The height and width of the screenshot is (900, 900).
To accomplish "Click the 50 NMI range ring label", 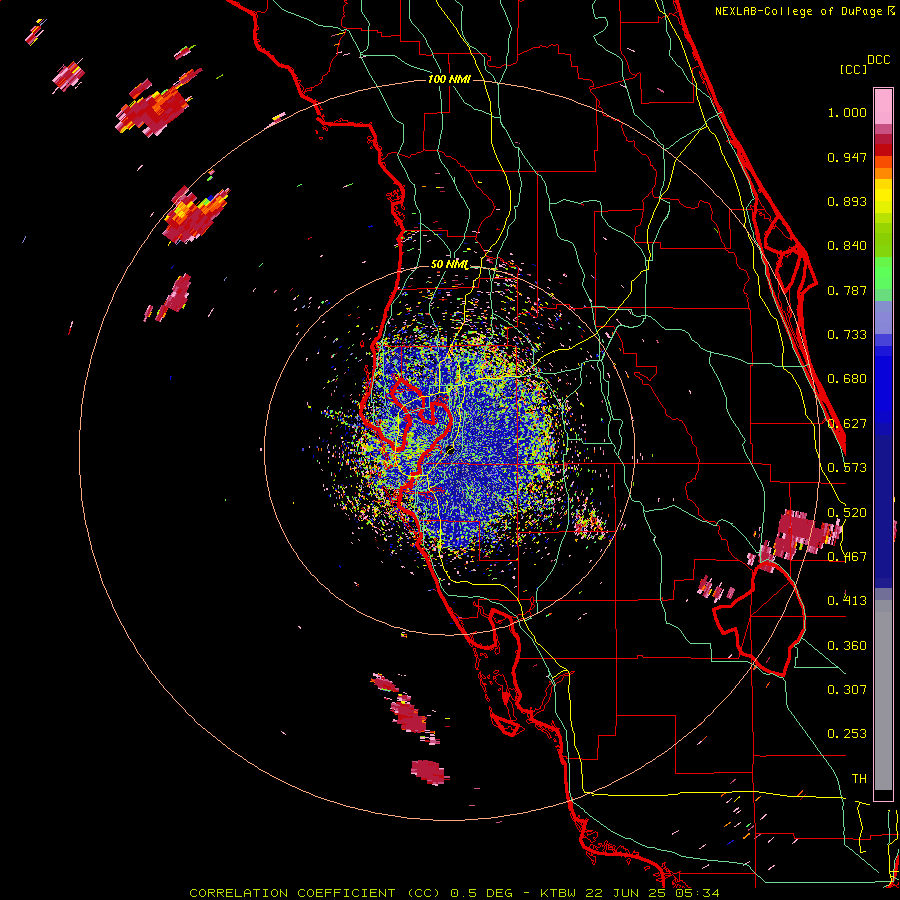I will (449, 265).
